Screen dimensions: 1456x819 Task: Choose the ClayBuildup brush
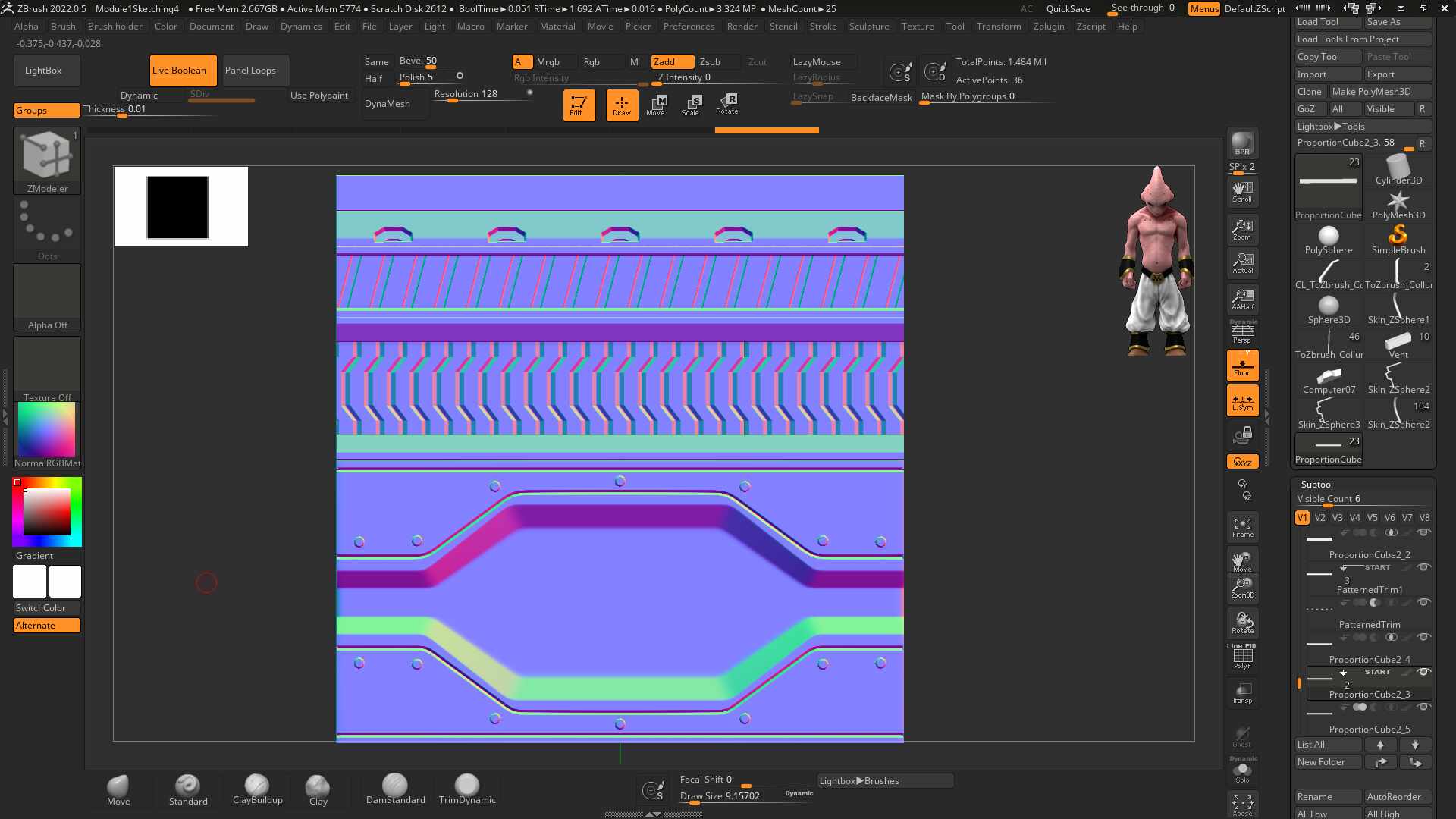(257, 789)
